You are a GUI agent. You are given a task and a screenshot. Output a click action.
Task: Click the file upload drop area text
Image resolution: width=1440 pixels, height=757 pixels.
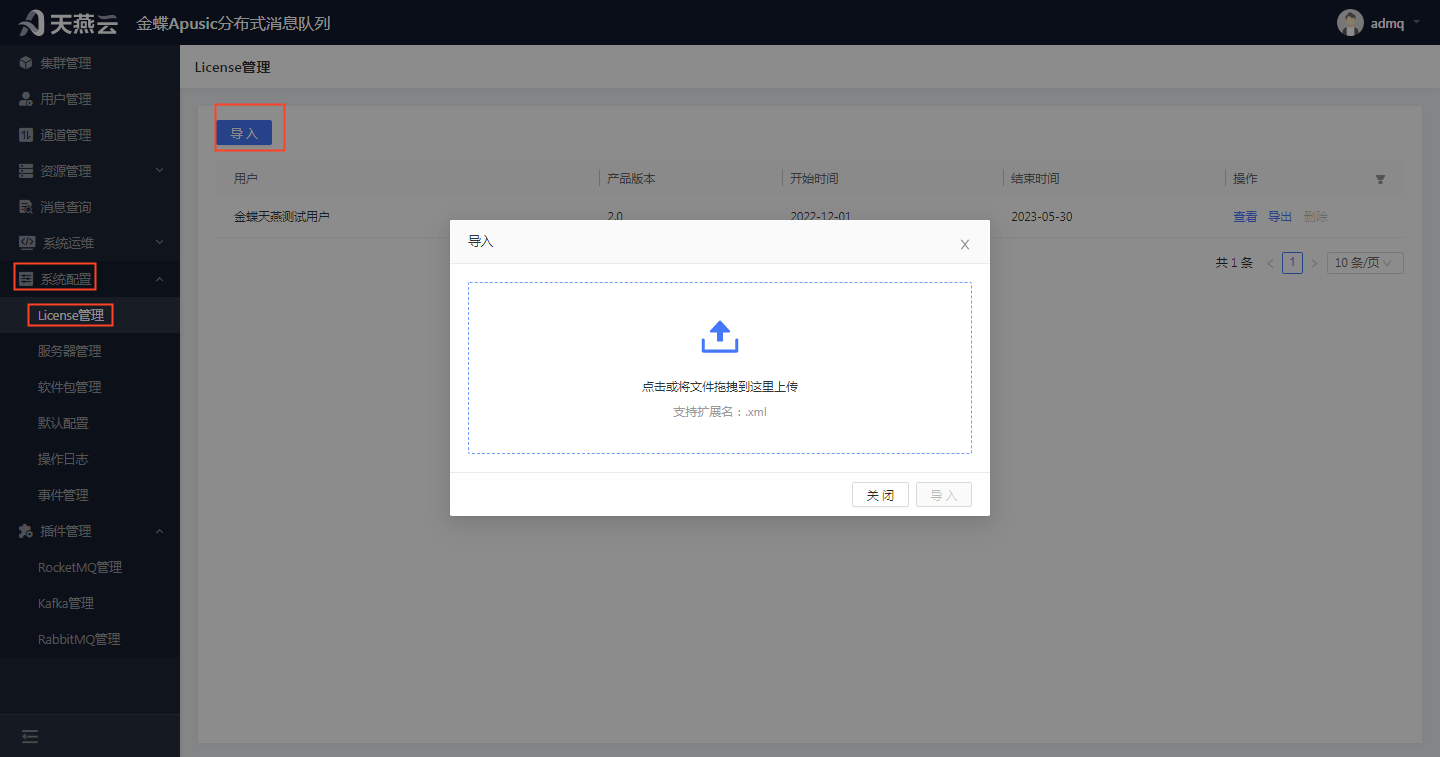pyautogui.click(x=720, y=387)
